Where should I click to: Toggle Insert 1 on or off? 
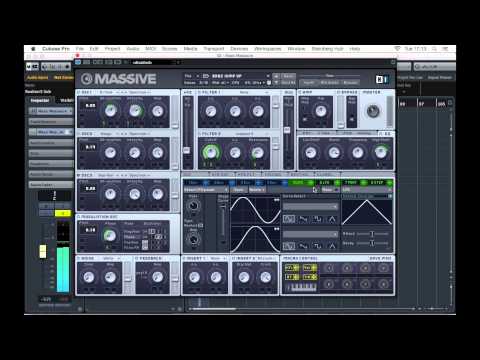click(x=184, y=258)
